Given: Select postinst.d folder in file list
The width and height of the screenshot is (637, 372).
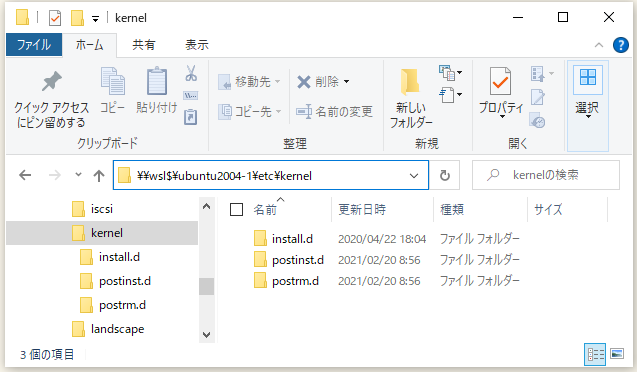Looking at the screenshot, I should 297,260.
